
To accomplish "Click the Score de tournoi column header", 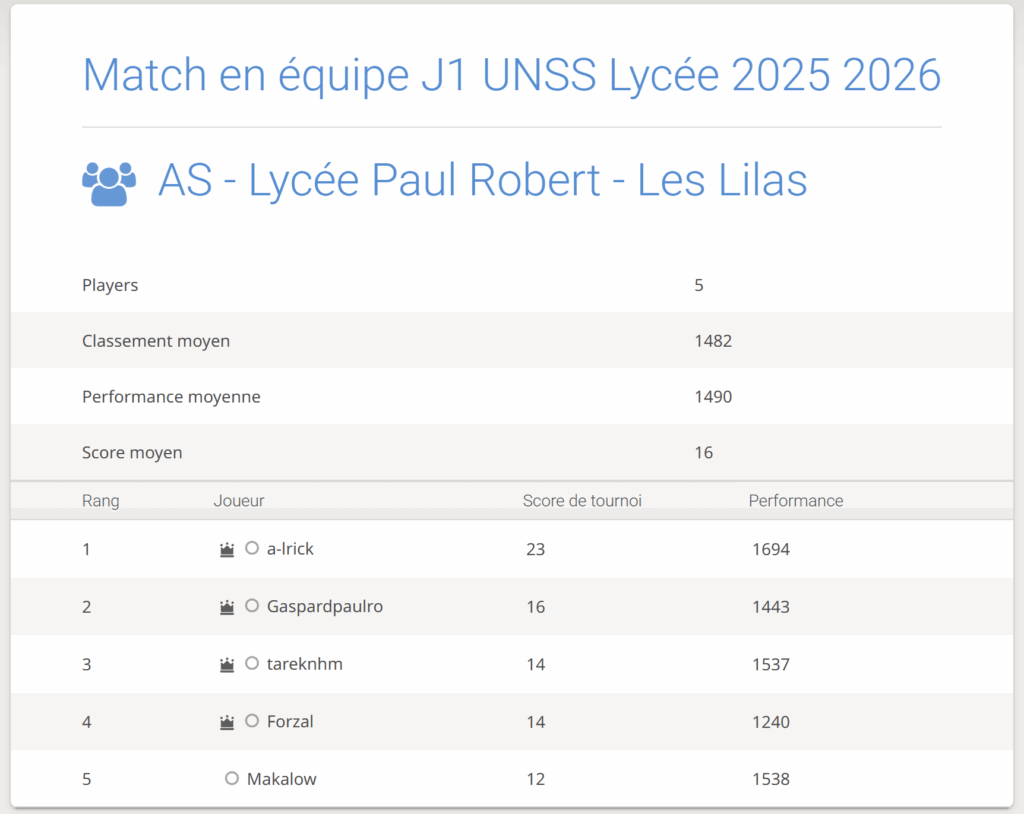I will pos(582,501).
